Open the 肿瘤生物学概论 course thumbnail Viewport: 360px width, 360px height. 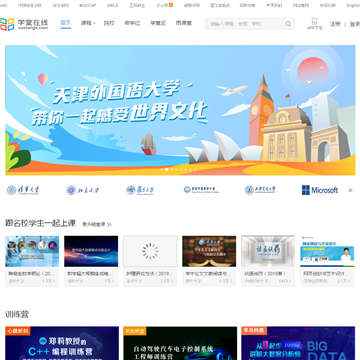point(32,251)
